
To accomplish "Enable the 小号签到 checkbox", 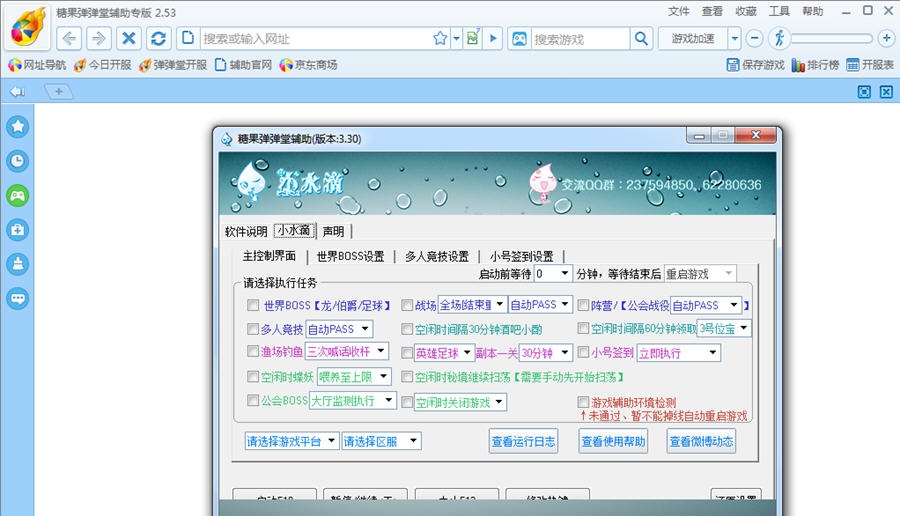I will 583,352.
